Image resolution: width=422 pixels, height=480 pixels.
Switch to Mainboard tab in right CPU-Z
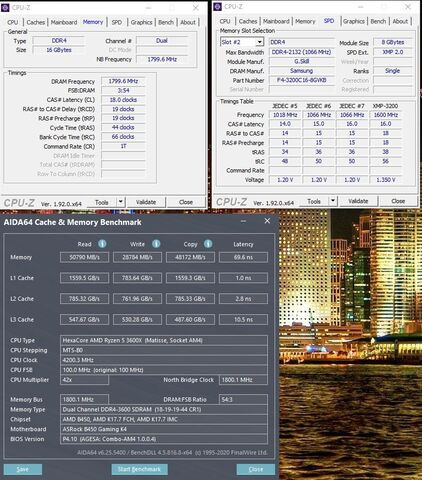click(x=276, y=21)
